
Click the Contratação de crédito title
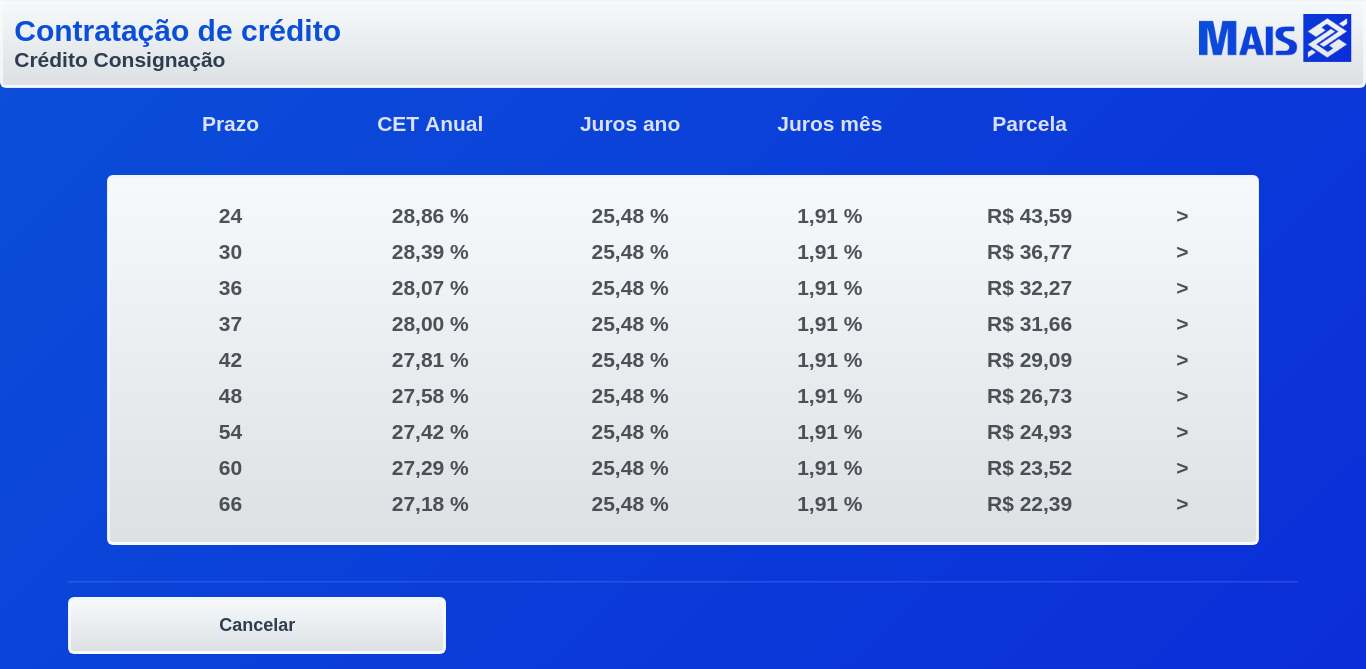tap(177, 31)
